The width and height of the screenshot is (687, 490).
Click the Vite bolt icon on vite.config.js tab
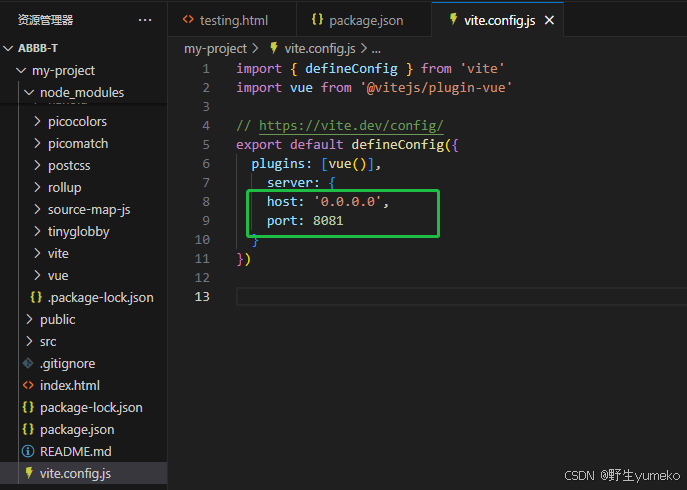pos(453,19)
